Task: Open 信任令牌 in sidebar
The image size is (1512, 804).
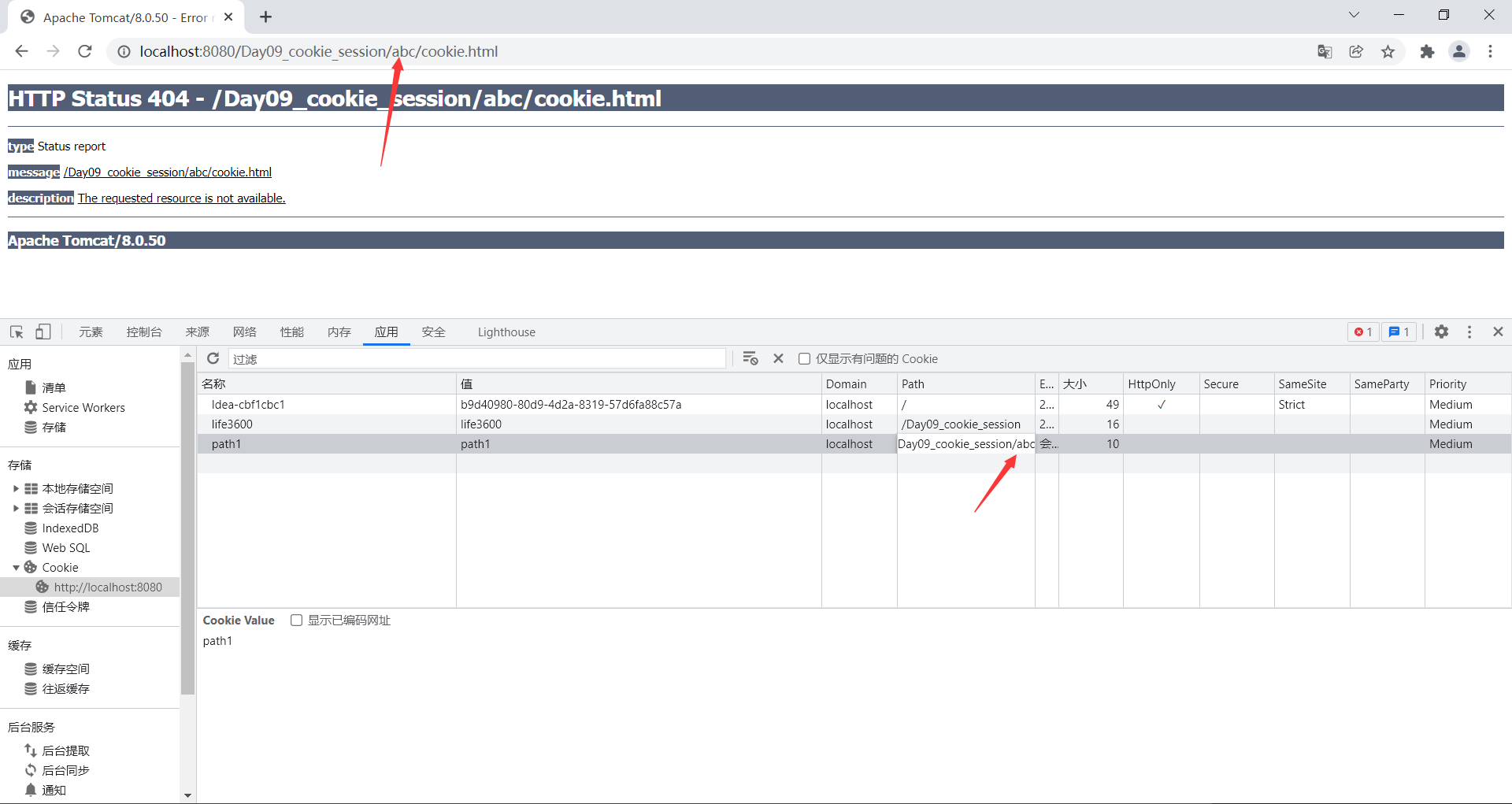Action: [65, 606]
